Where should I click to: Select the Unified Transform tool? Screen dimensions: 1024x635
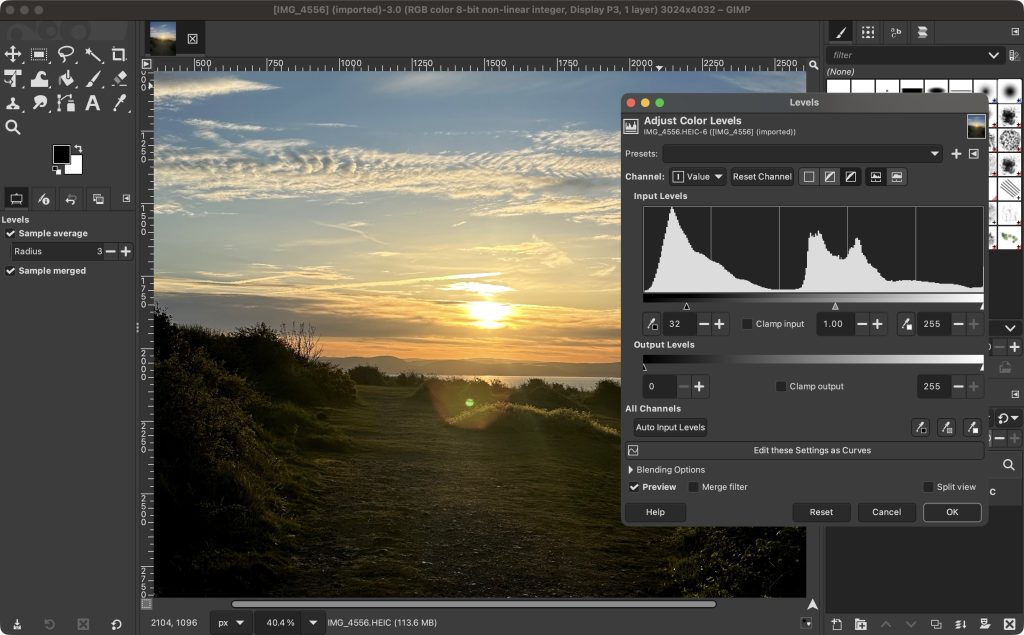[x=13, y=79]
